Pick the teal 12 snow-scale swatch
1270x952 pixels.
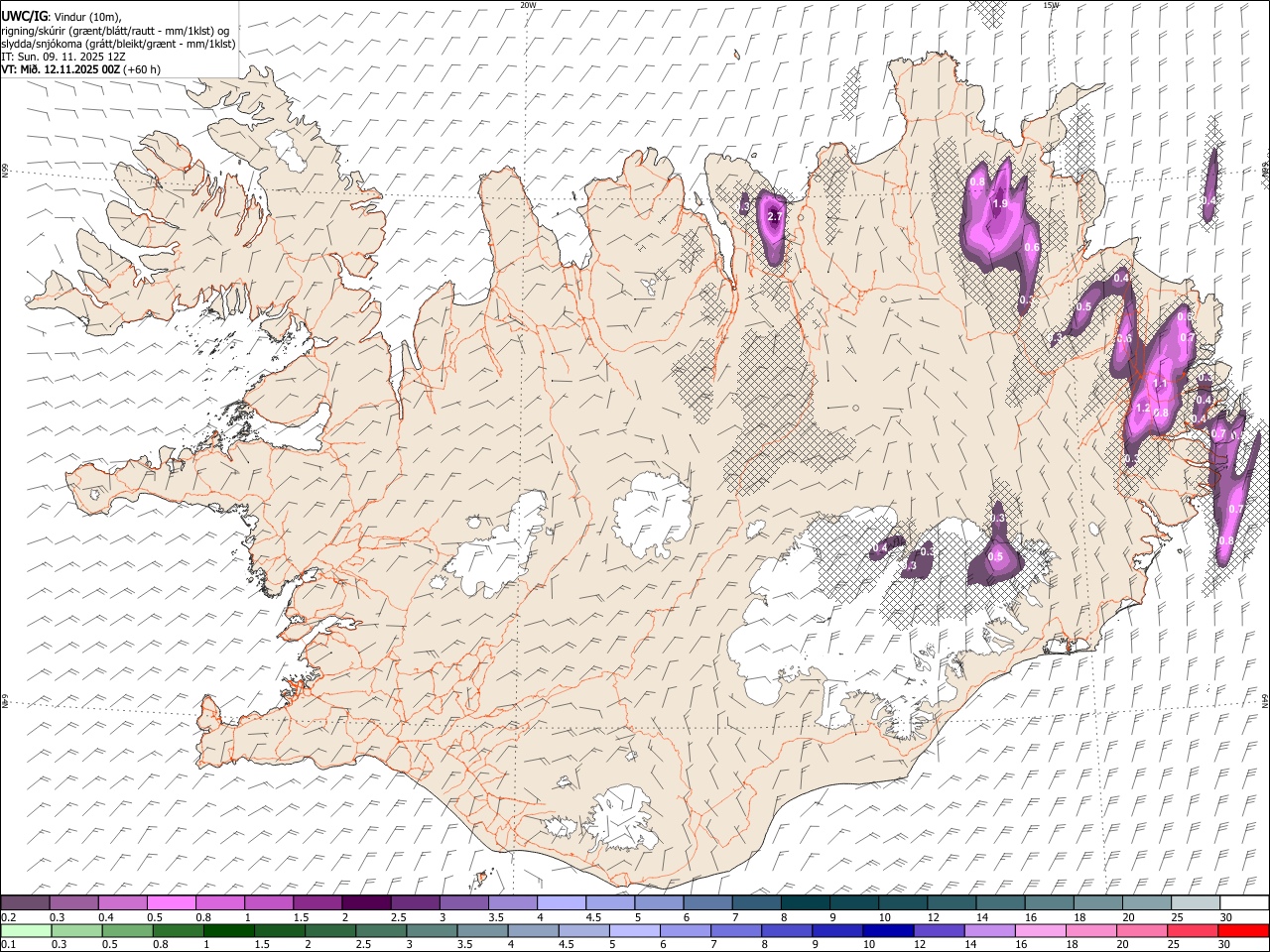click(x=951, y=902)
